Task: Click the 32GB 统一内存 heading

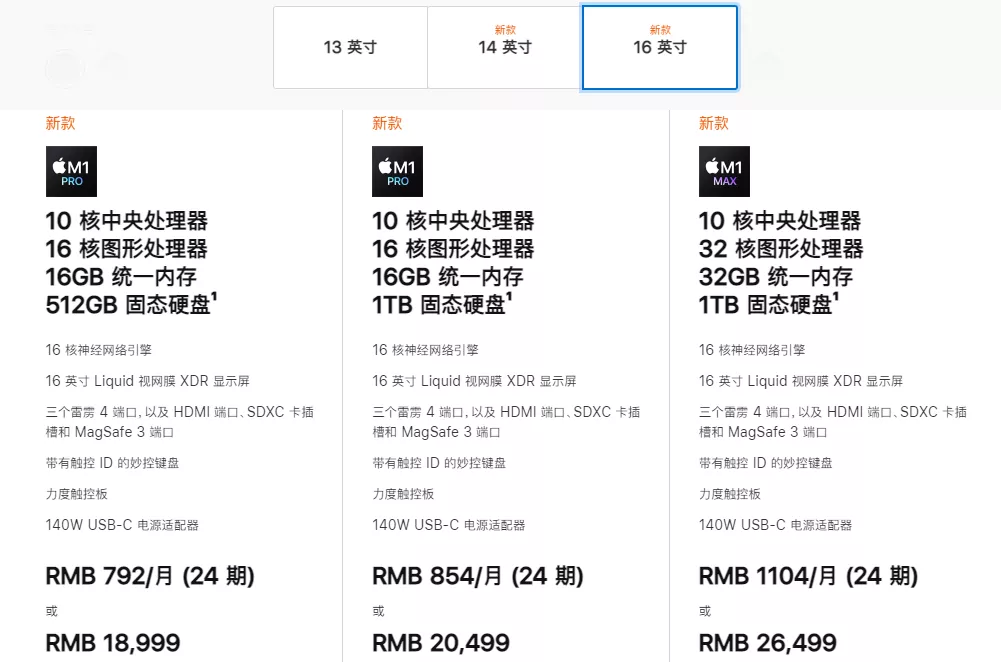Action: click(775, 277)
